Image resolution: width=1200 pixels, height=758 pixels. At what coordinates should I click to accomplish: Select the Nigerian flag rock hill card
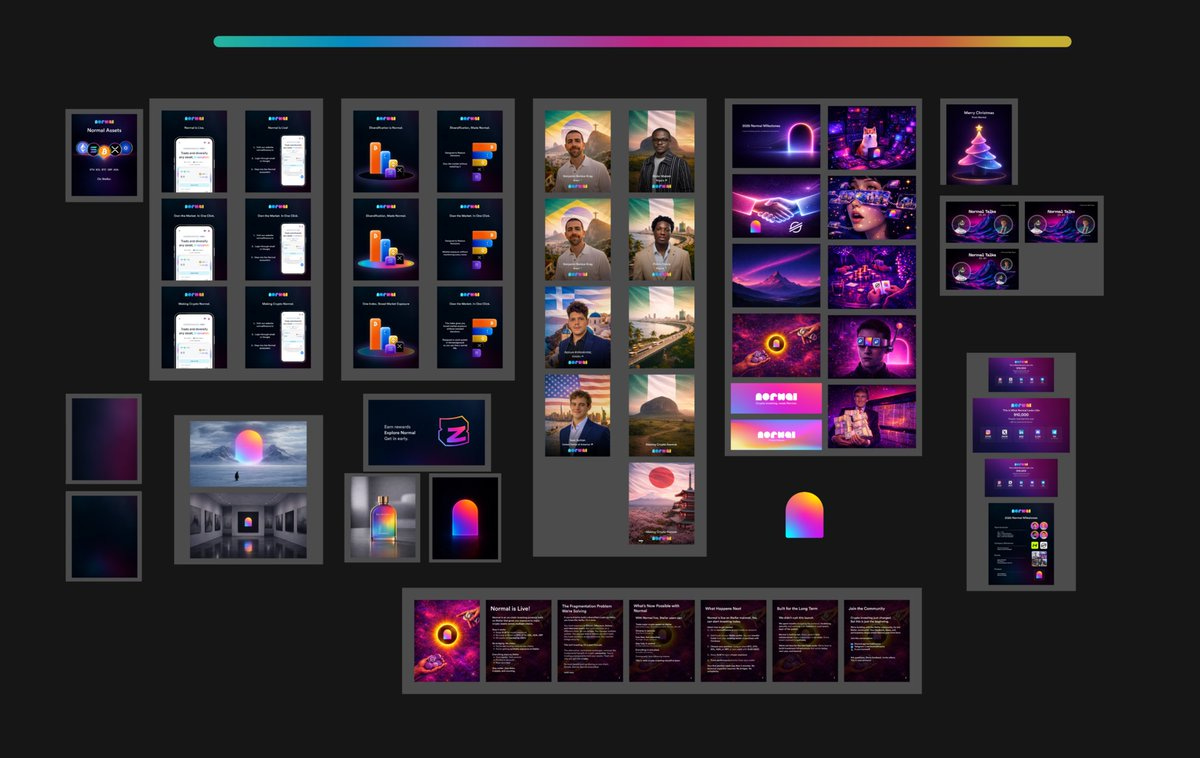[x=661, y=415]
